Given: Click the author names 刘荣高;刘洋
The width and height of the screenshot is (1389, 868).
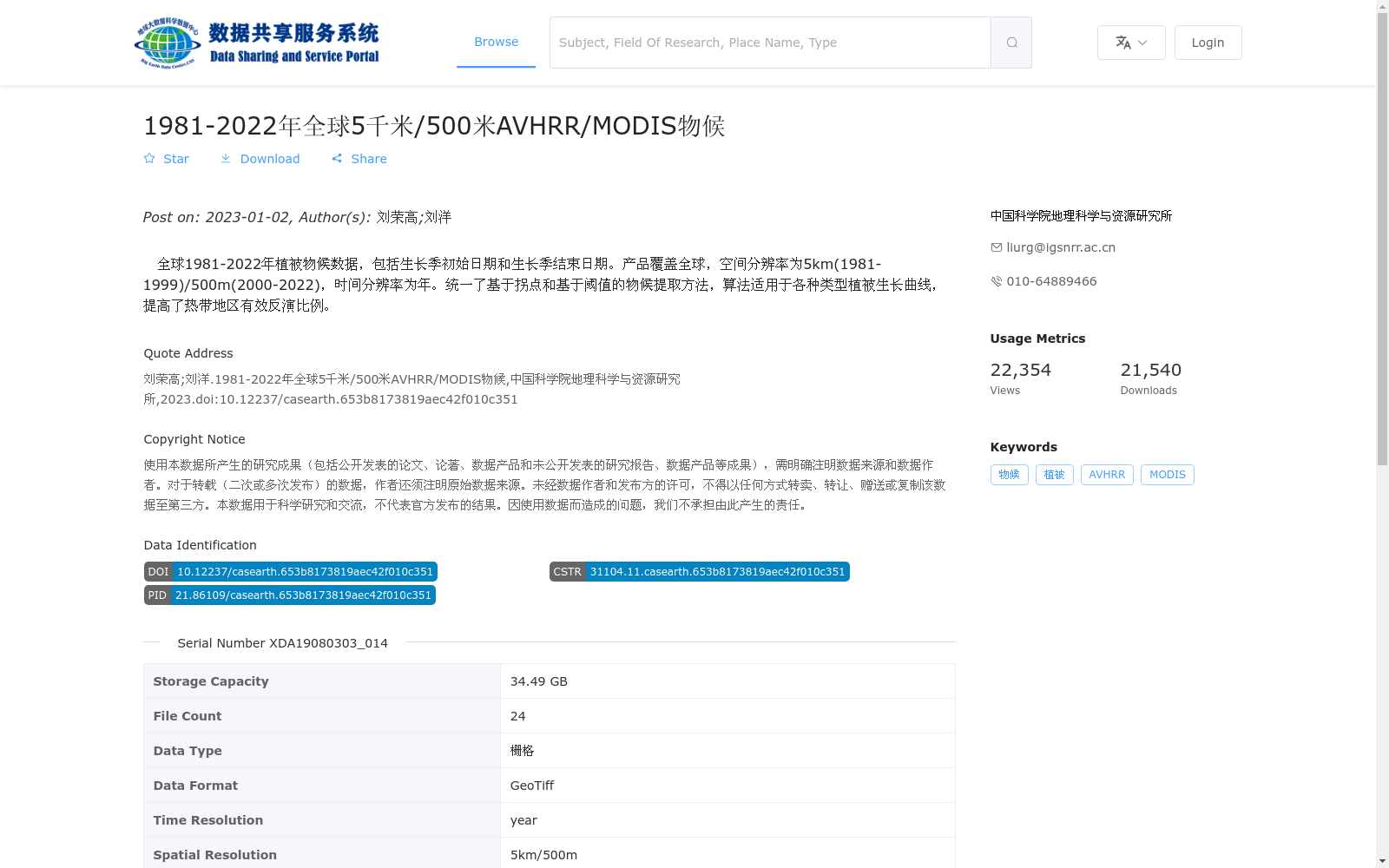Looking at the screenshot, I should [414, 217].
